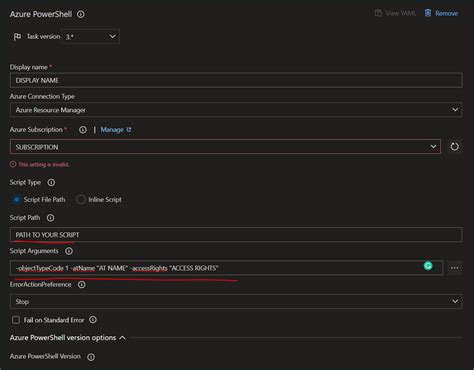This screenshot has width=474, height=370.
Task: Show info for ErrorActionPreference
Action: [82, 285]
